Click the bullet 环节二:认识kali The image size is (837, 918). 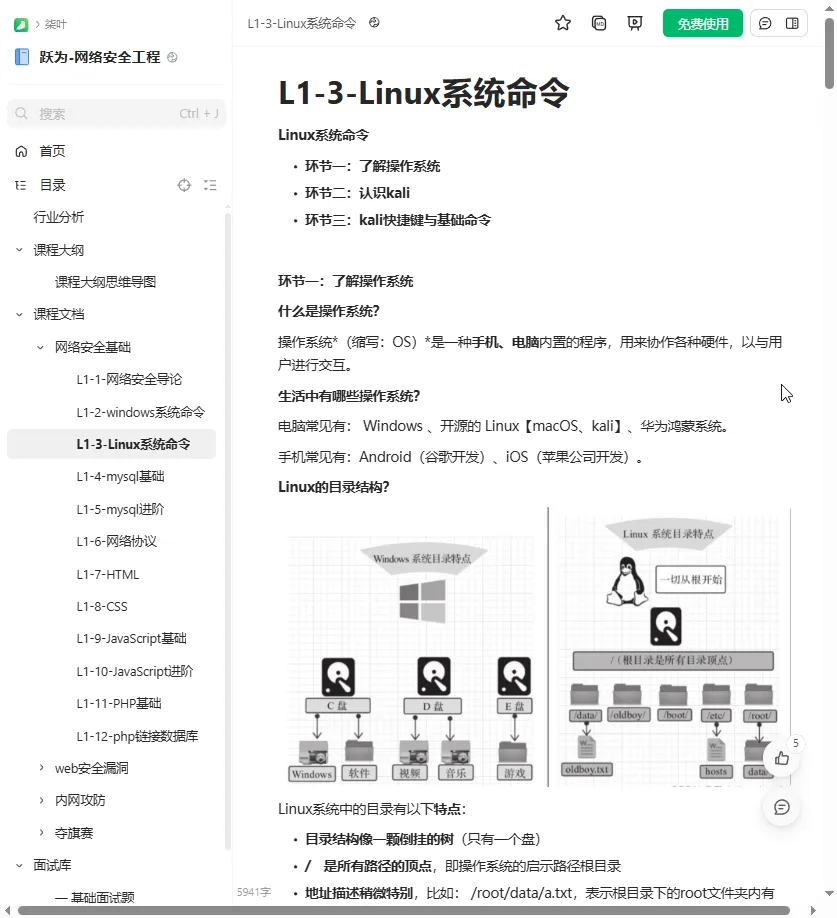[x=357, y=193]
